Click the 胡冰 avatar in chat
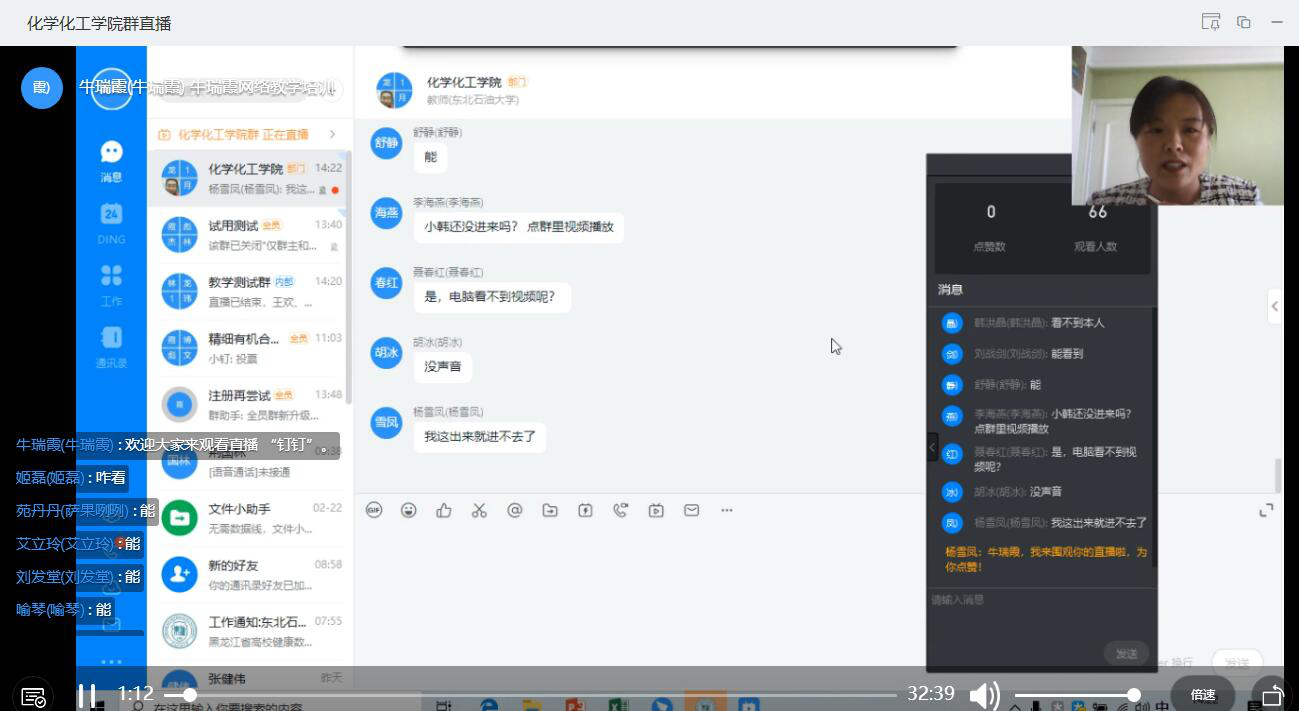Screen dimensions: 1299x711 [x=386, y=352]
